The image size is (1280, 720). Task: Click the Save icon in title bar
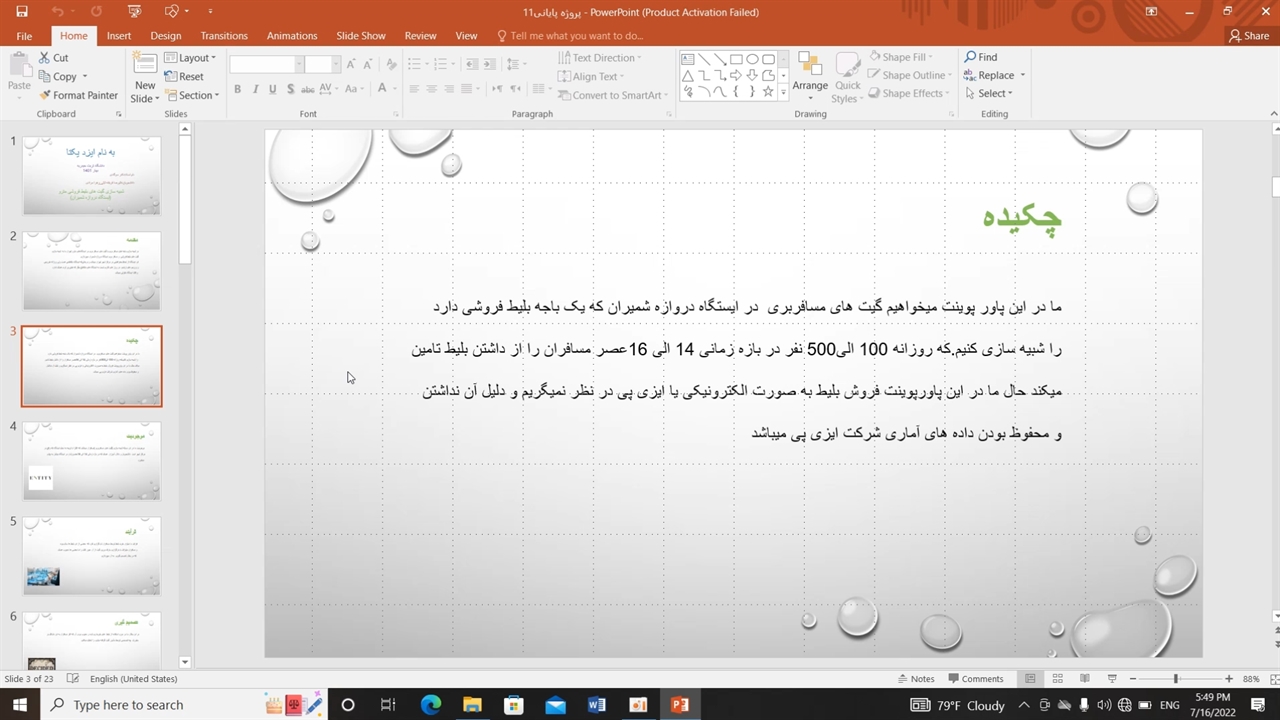click(21, 12)
